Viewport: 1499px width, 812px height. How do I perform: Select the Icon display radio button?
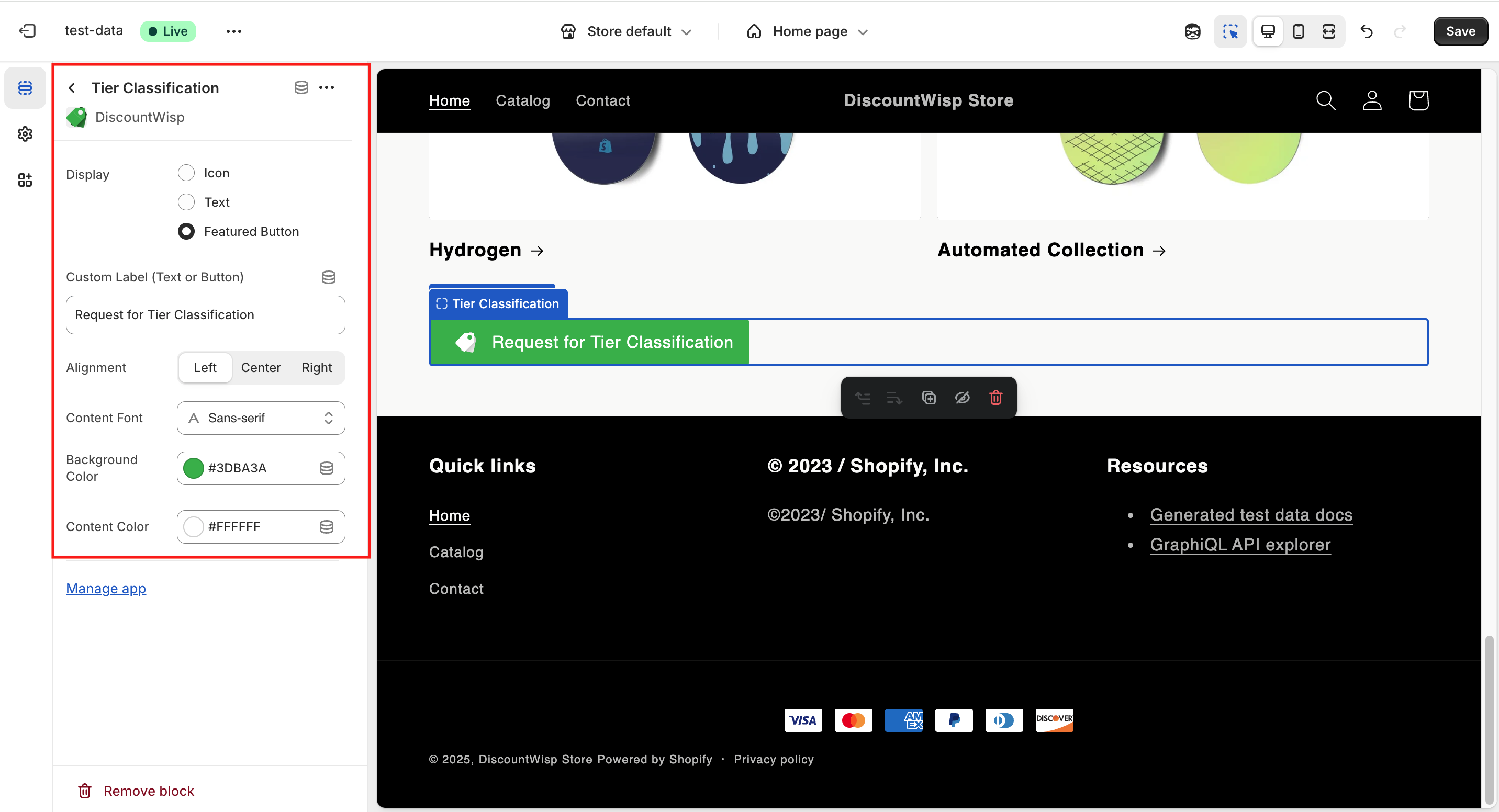coord(186,173)
